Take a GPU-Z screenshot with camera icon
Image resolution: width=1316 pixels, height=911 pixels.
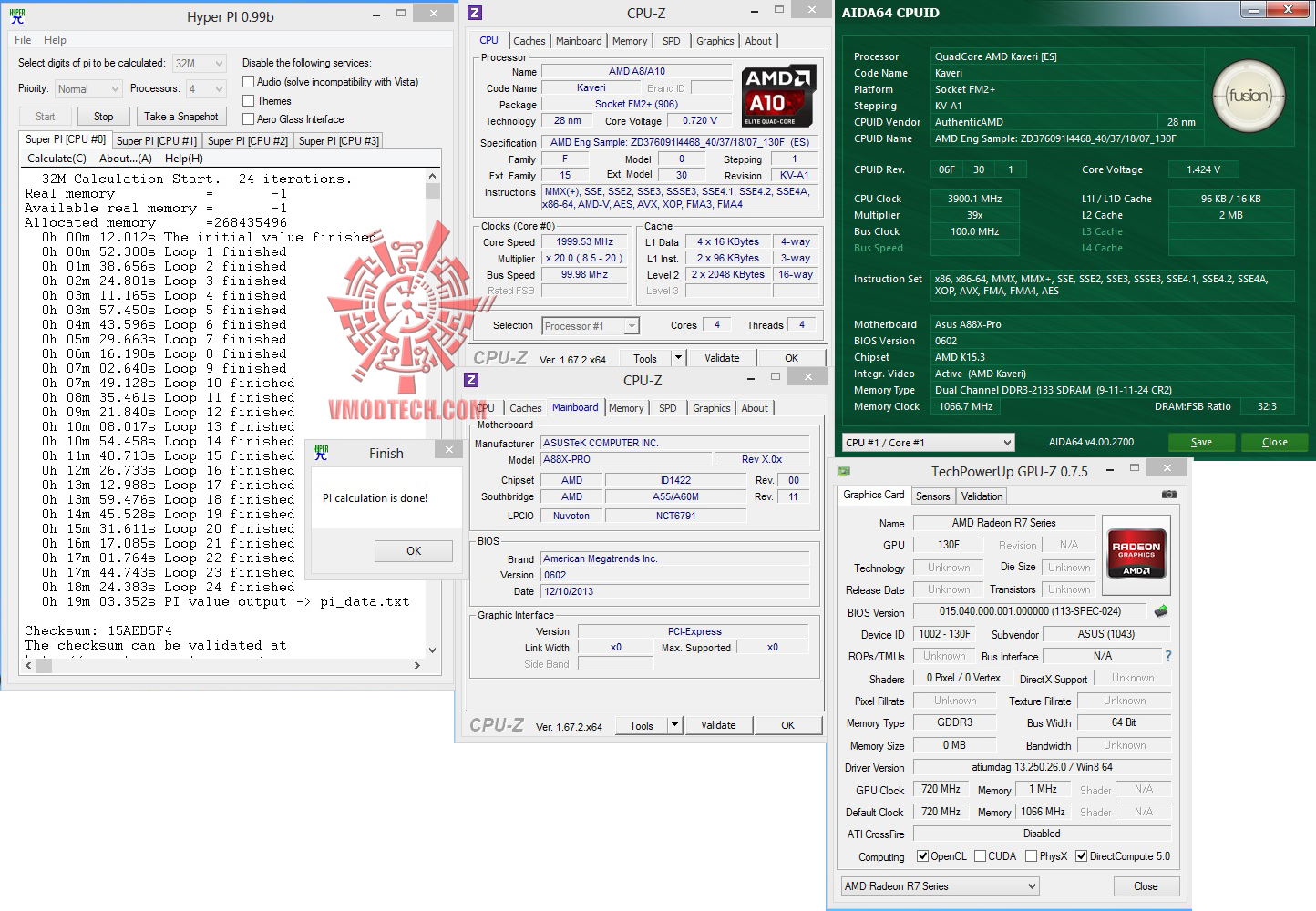pos(1168,495)
